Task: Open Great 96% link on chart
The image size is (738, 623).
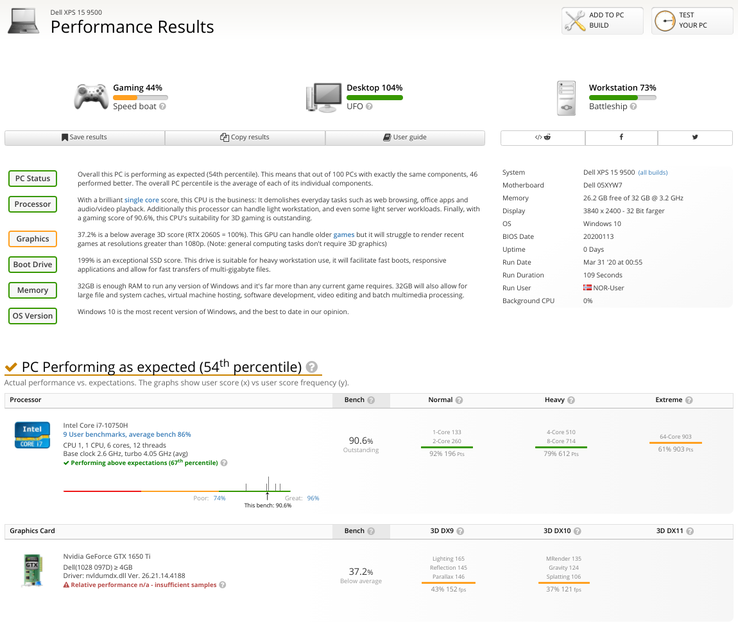Action: [313, 498]
